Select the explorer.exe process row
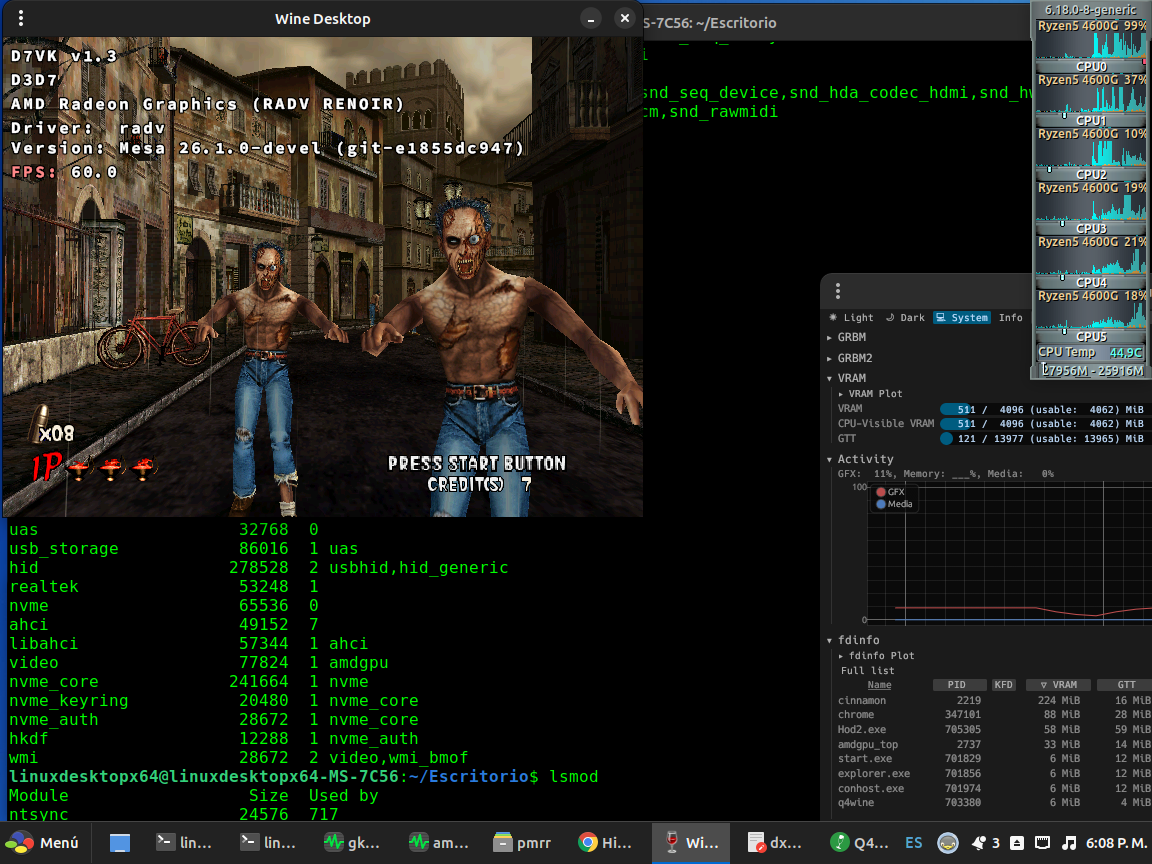The image size is (1152, 864). click(993, 774)
